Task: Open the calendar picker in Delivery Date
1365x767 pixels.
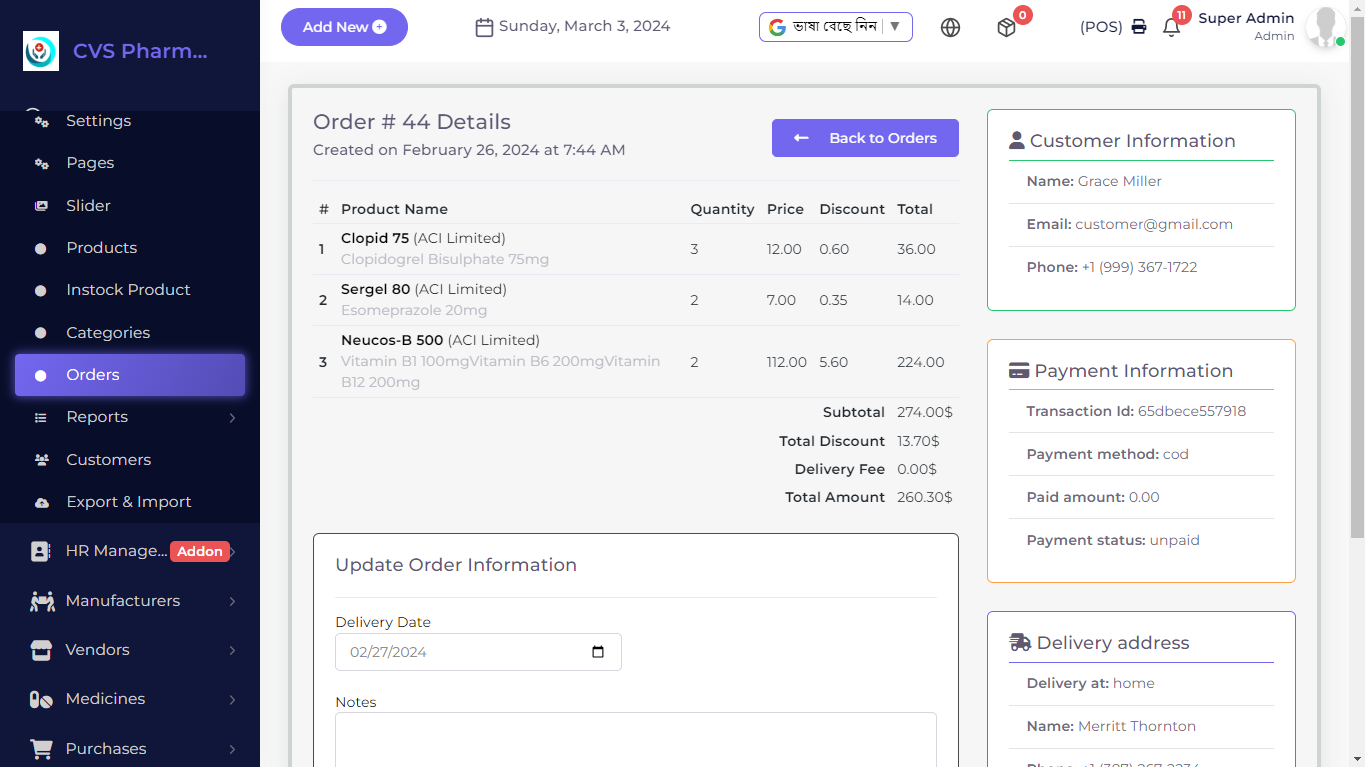Action: click(x=598, y=652)
